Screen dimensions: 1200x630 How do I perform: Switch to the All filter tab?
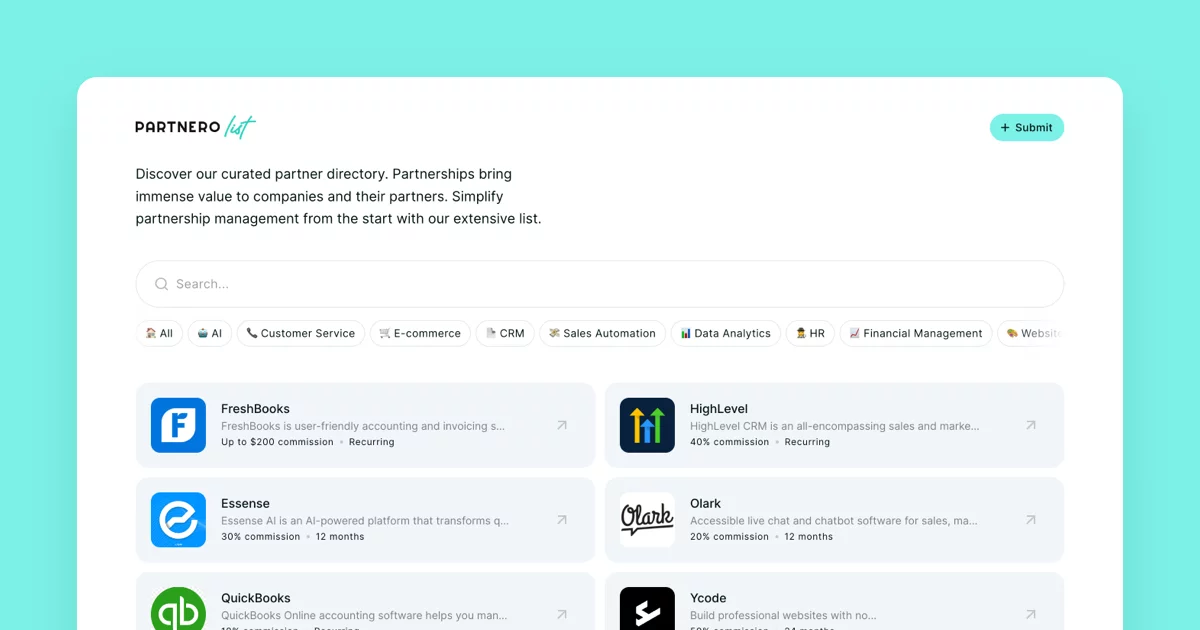point(159,333)
